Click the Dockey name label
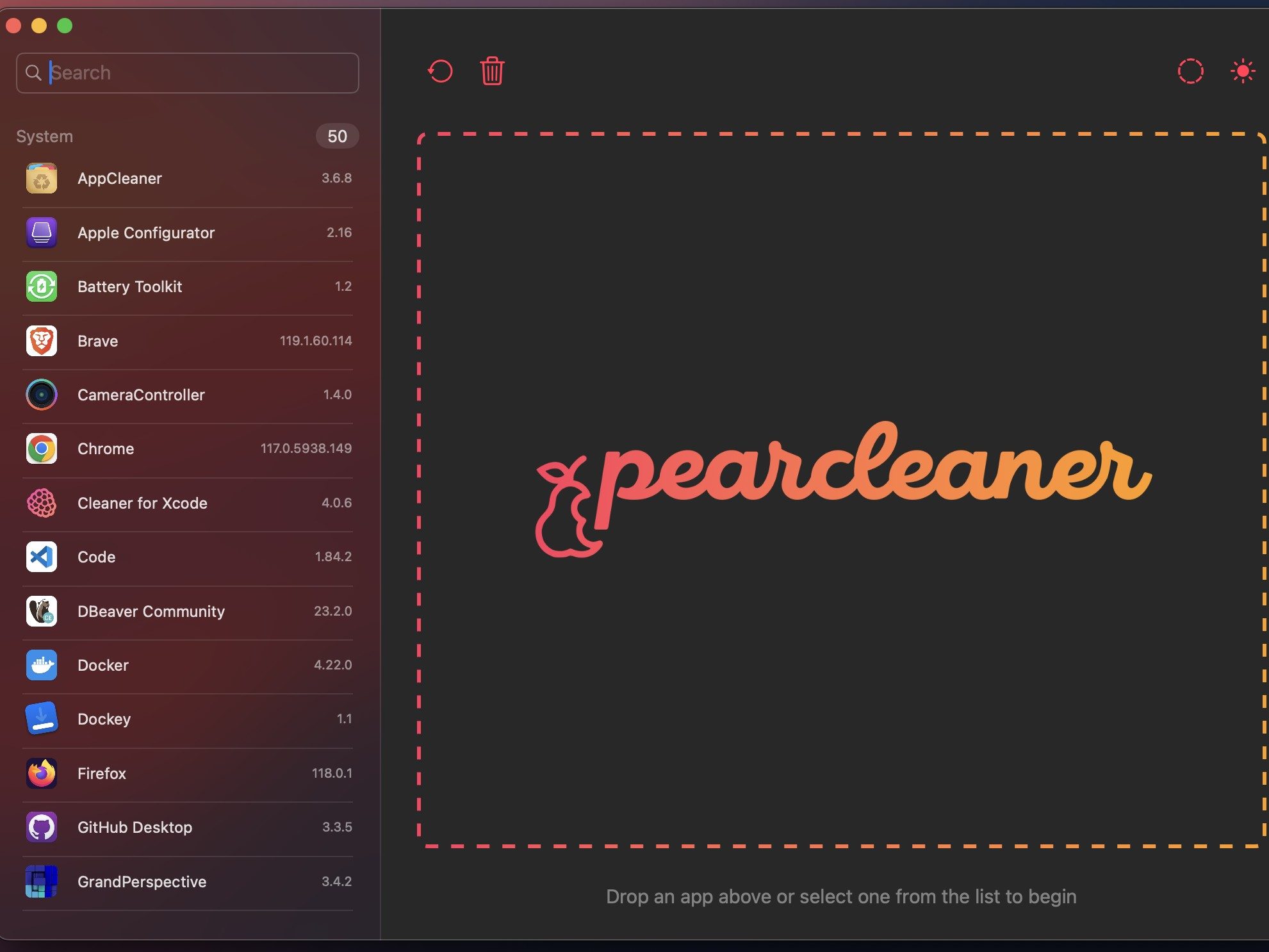The height and width of the screenshot is (952, 1269). click(104, 719)
